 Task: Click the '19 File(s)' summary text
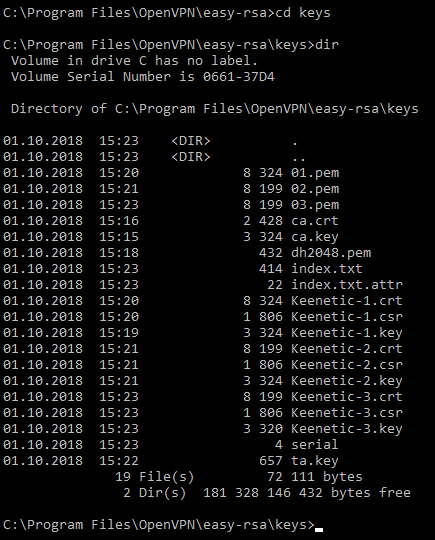pyautogui.click(x=155, y=477)
